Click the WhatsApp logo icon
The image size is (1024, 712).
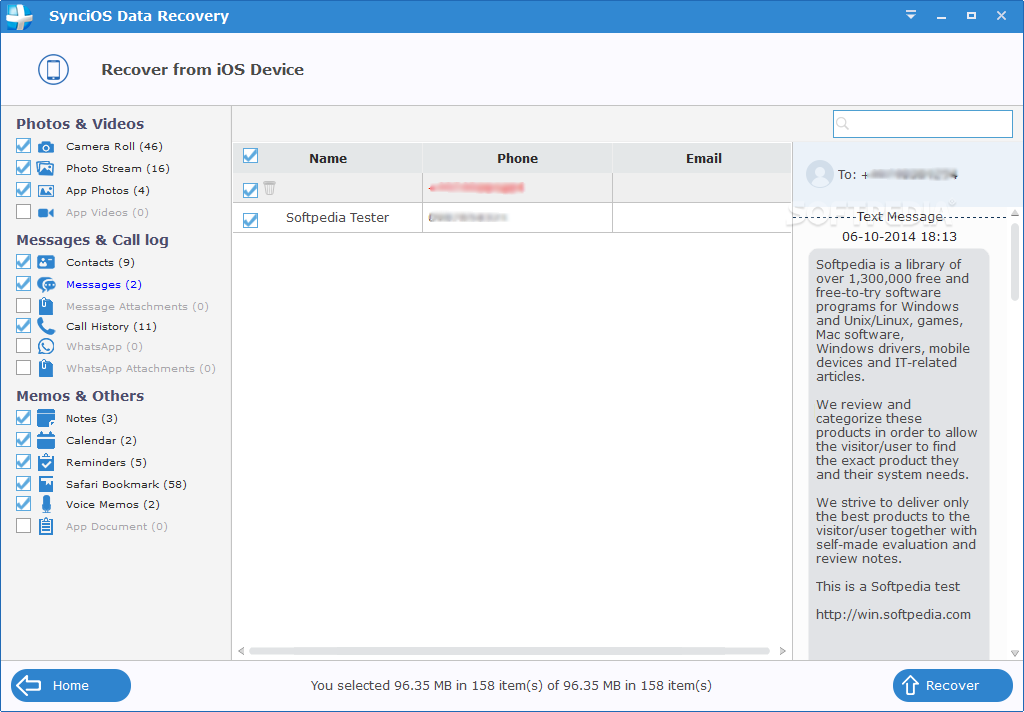(46, 346)
